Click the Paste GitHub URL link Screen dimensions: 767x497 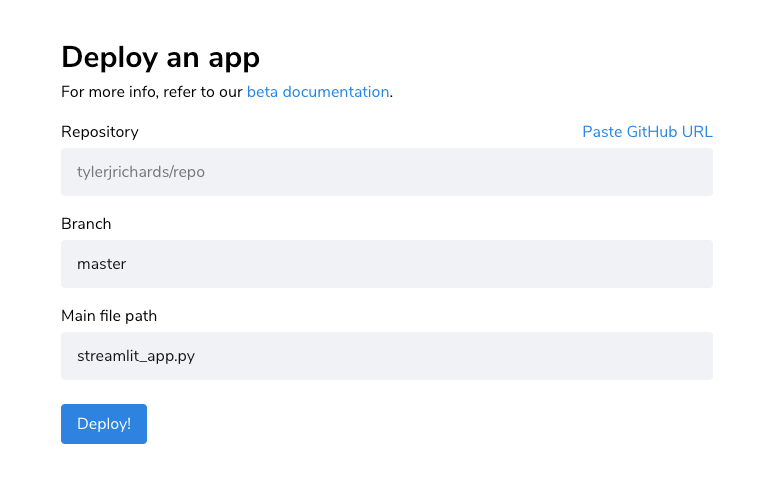pyautogui.click(x=647, y=132)
